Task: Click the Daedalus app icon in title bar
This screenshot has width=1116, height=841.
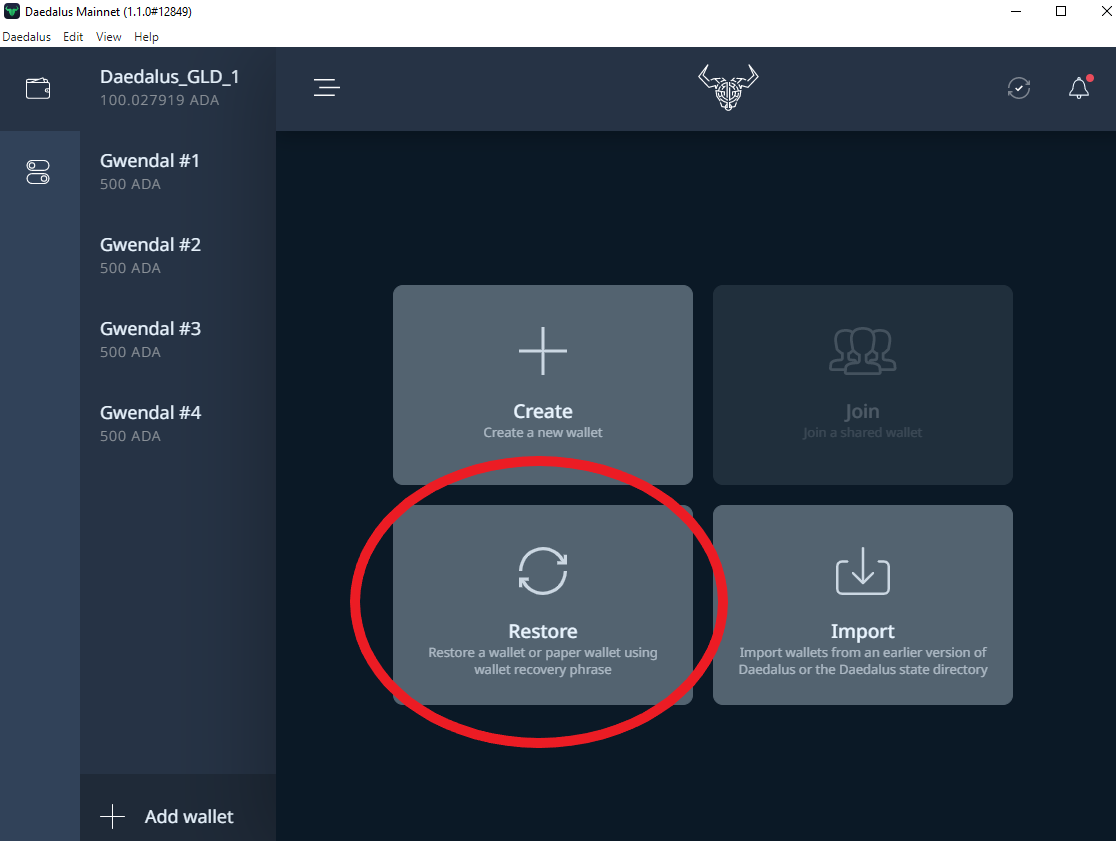Action: [x=11, y=11]
